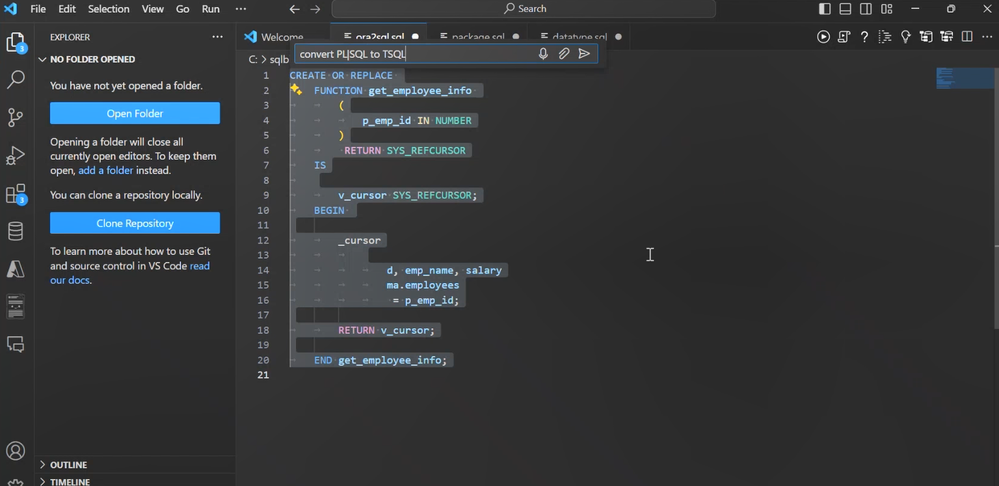
Task: Open the Source Control view
Action: (15, 117)
